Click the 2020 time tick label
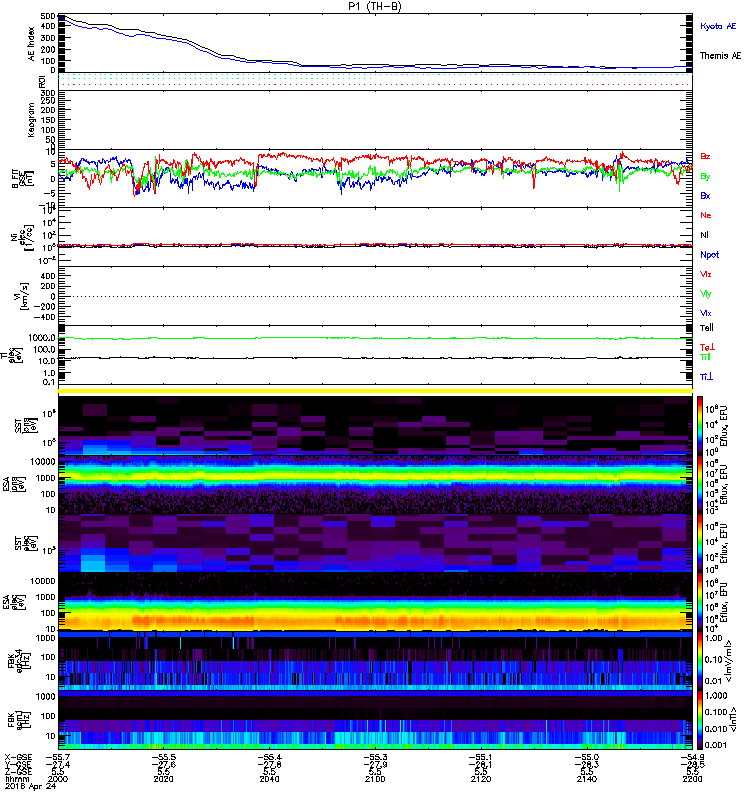The height and width of the screenshot is (800, 750). point(163,779)
